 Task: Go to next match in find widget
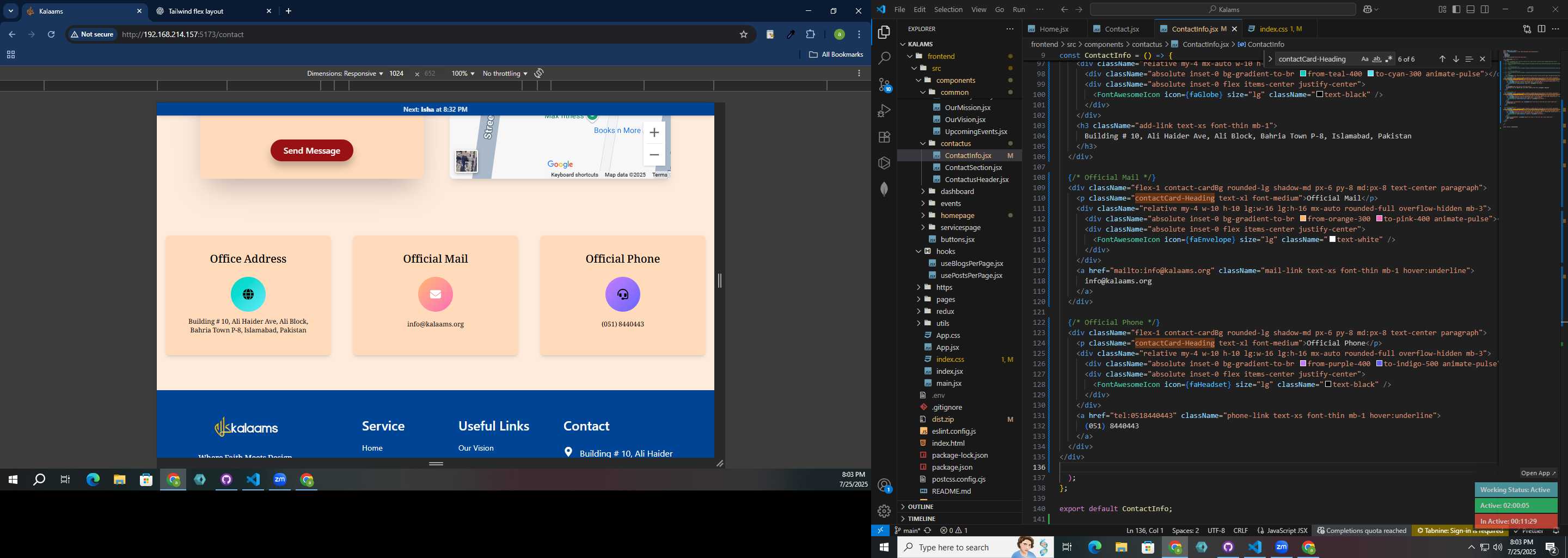[x=1455, y=59]
